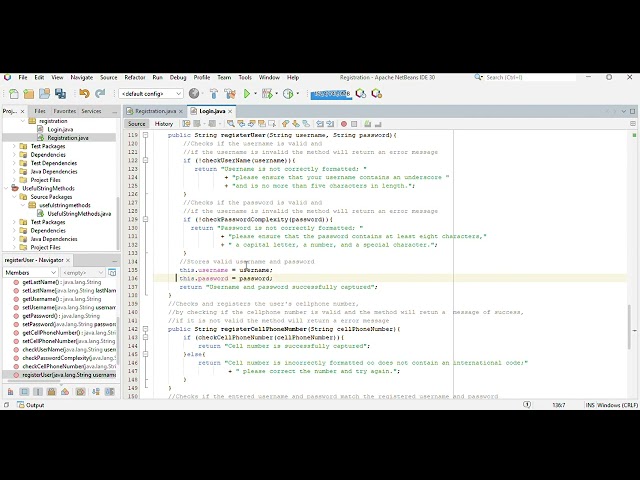Click the Navigator horizontal scrollbar
This screenshot has height=480, width=640.
coord(33,381)
